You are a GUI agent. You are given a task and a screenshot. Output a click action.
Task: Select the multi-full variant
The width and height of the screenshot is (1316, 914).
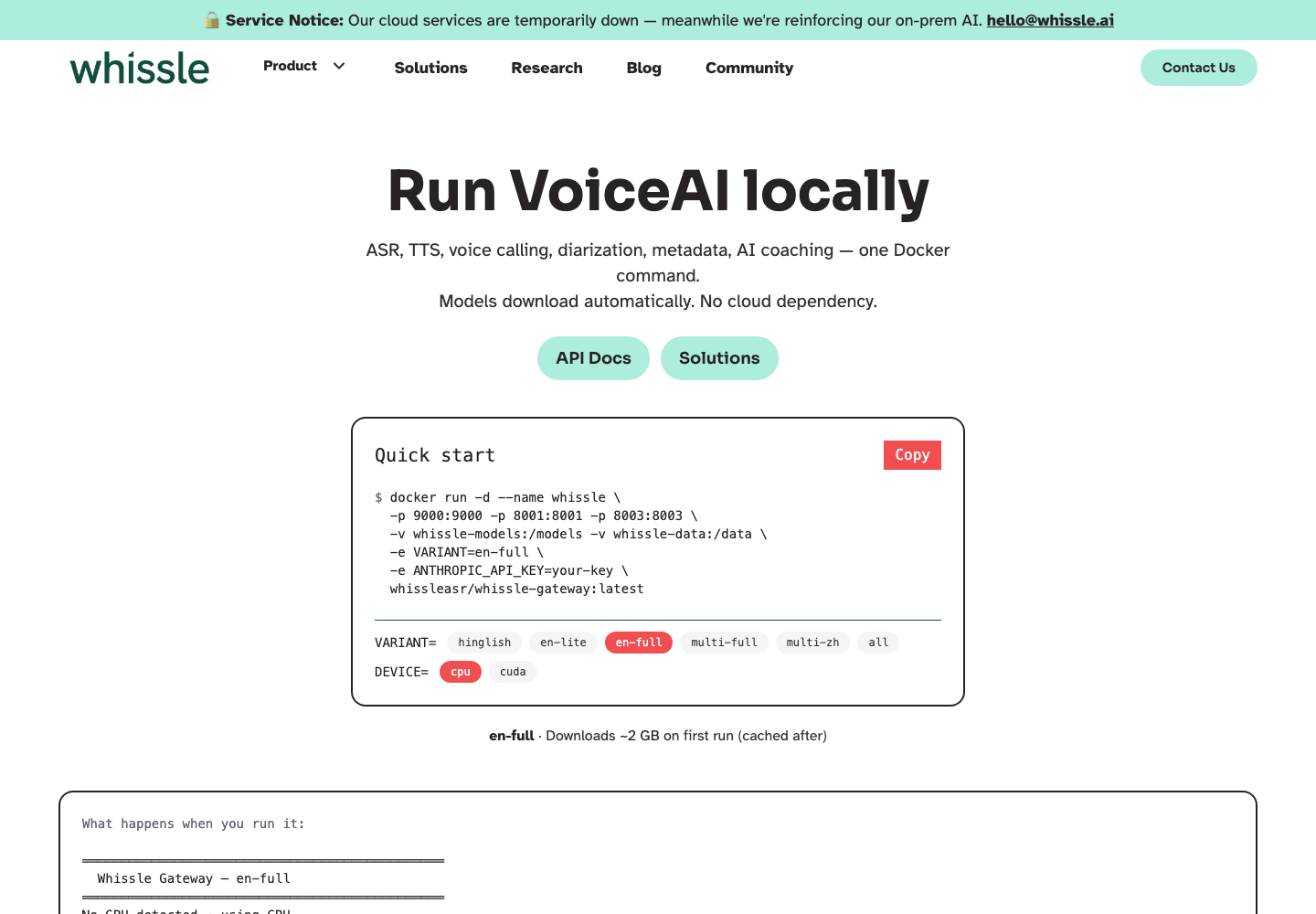tap(724, 643)
